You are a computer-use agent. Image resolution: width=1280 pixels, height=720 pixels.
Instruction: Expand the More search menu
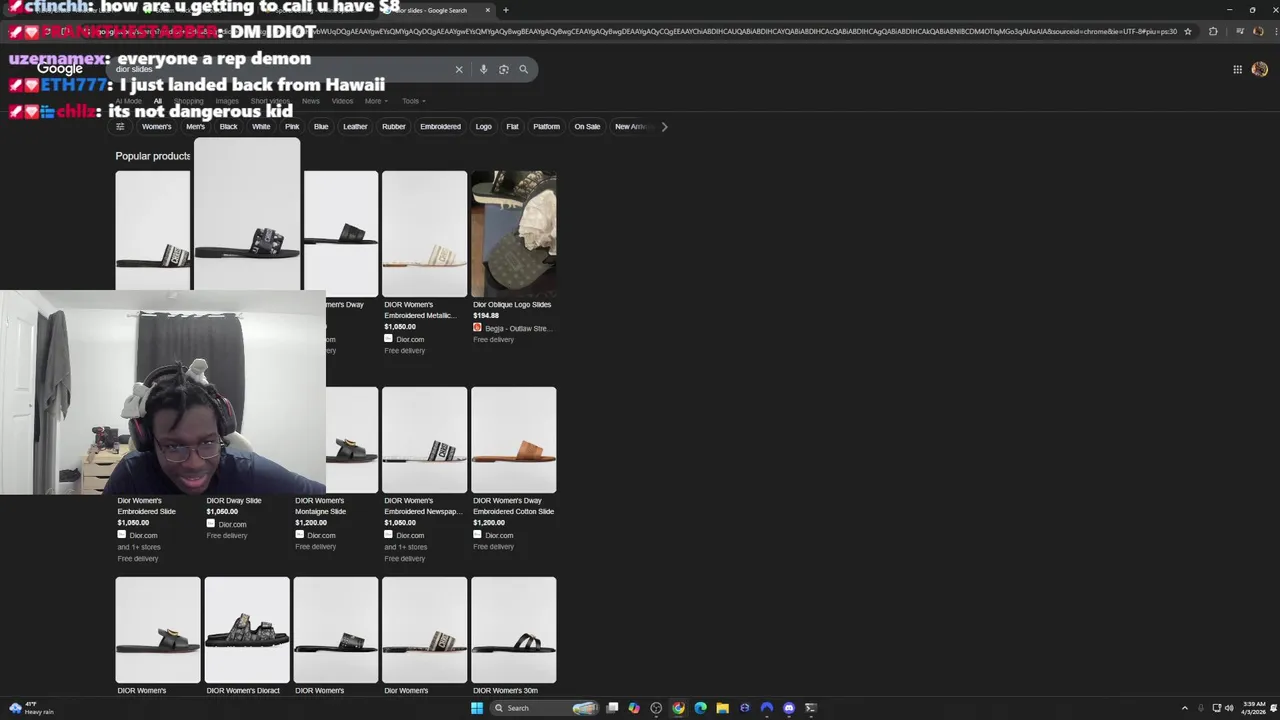(x=375, y=101)
